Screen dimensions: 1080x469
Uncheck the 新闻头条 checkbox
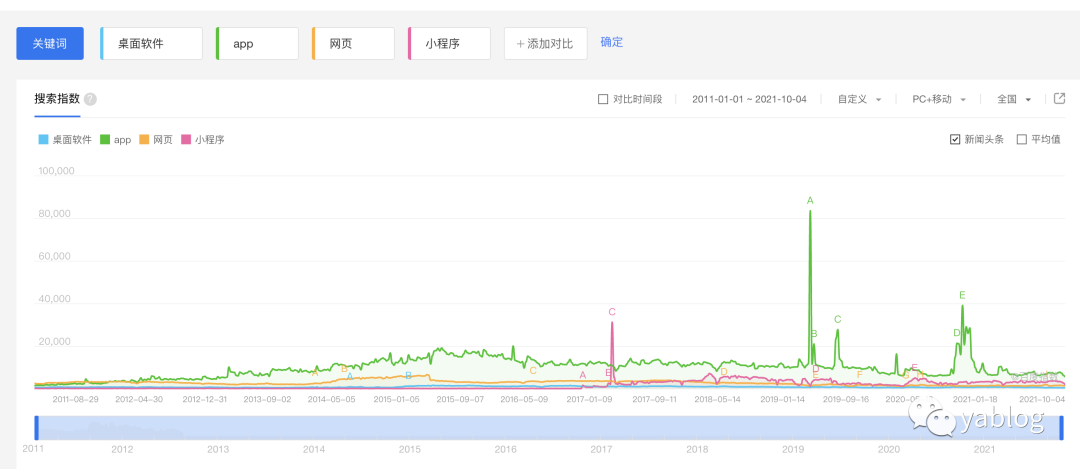[x=955, y=139]
